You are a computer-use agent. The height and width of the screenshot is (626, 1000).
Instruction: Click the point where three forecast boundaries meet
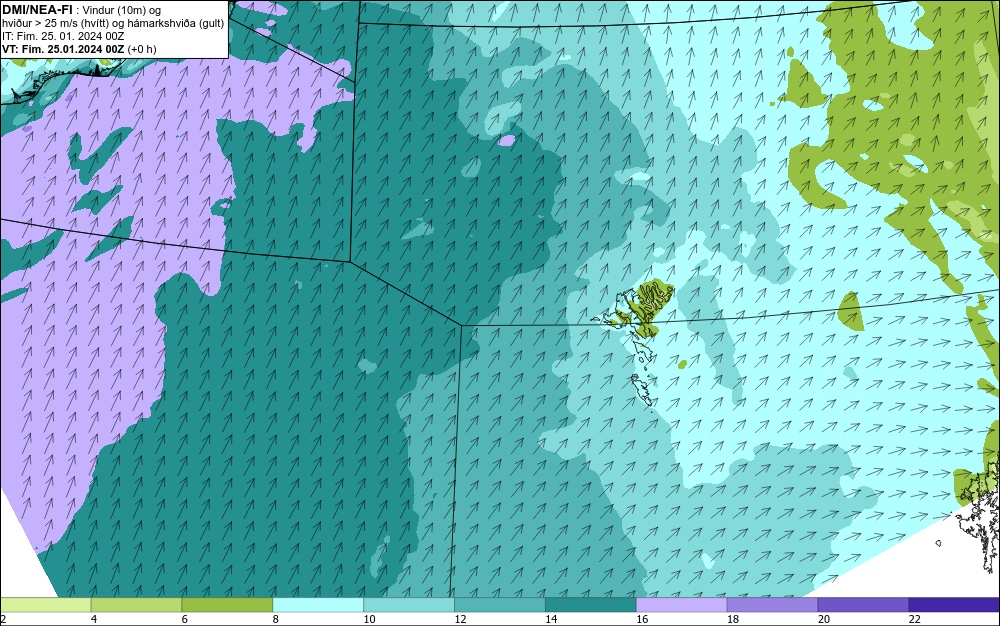461,325
